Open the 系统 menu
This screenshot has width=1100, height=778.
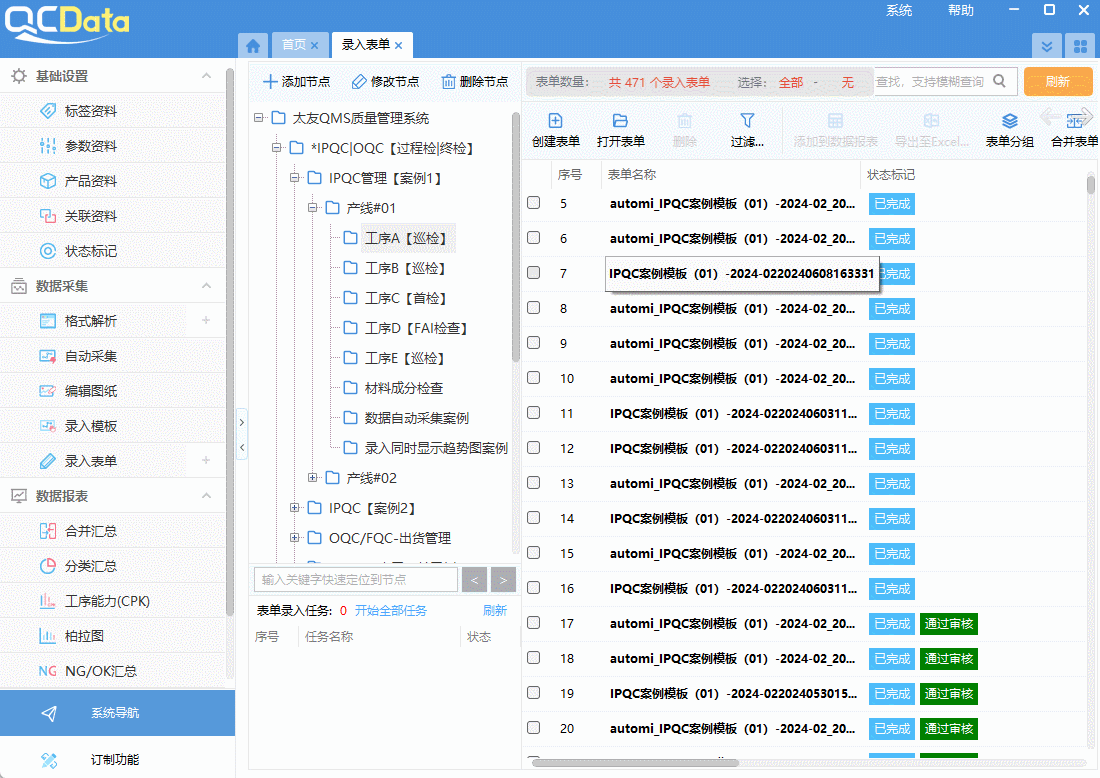point(899,10)
